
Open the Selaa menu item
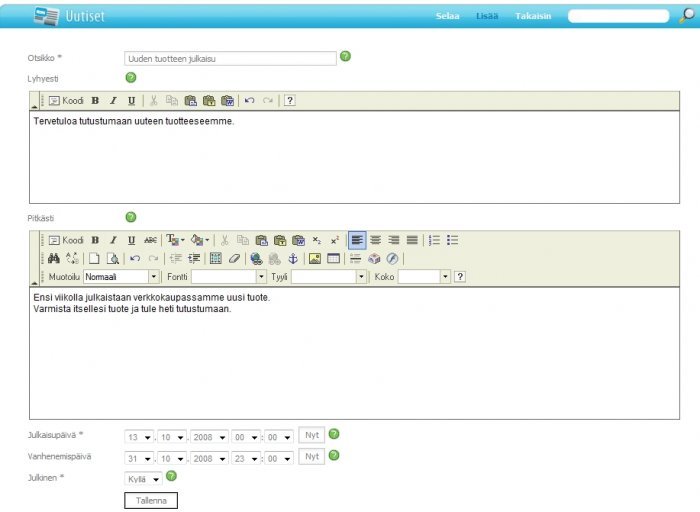pos(447,16)
